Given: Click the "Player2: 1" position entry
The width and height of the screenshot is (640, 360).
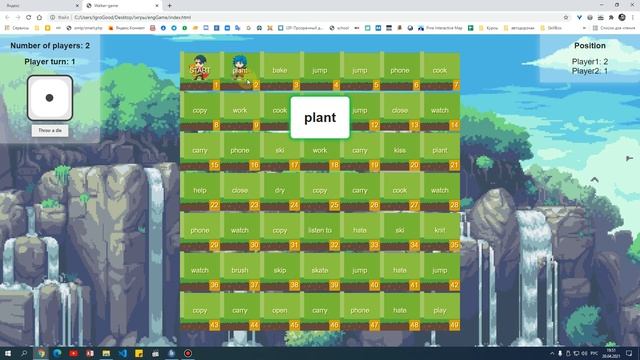Looking at the screenshot, I should 590,71.
